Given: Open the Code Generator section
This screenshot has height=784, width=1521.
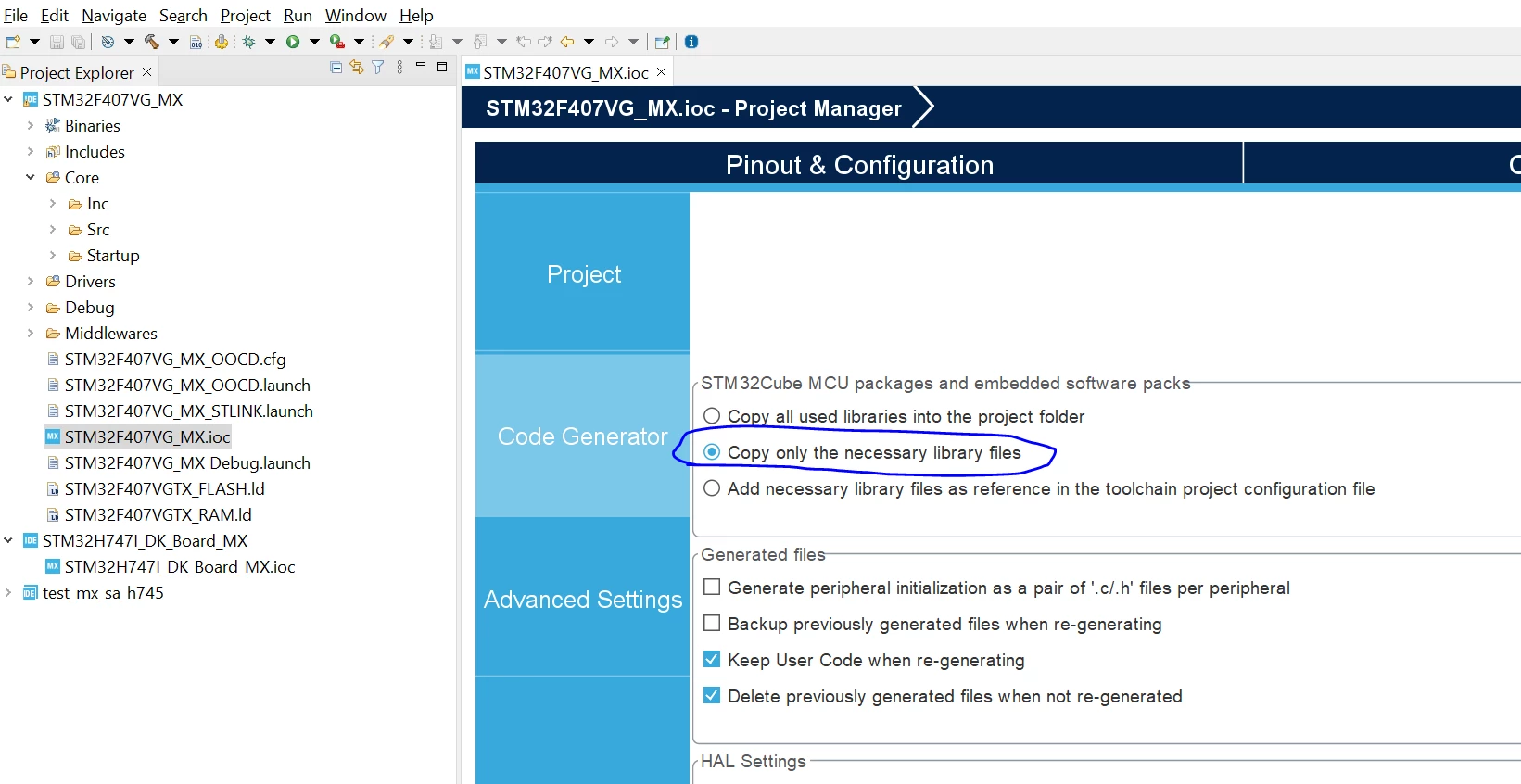Looking at the screenshot, I should pos(583,436).
